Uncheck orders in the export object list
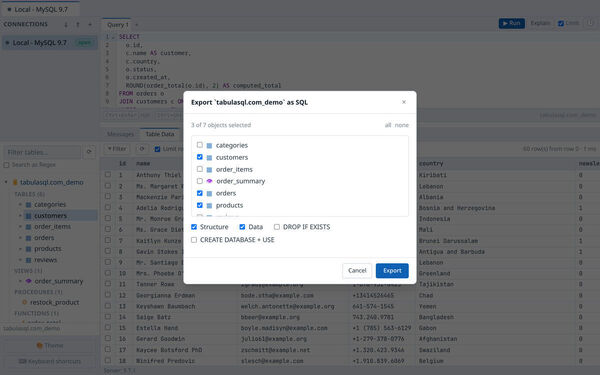Viewport: 600px width, 375px height. (x=199, y=193)
